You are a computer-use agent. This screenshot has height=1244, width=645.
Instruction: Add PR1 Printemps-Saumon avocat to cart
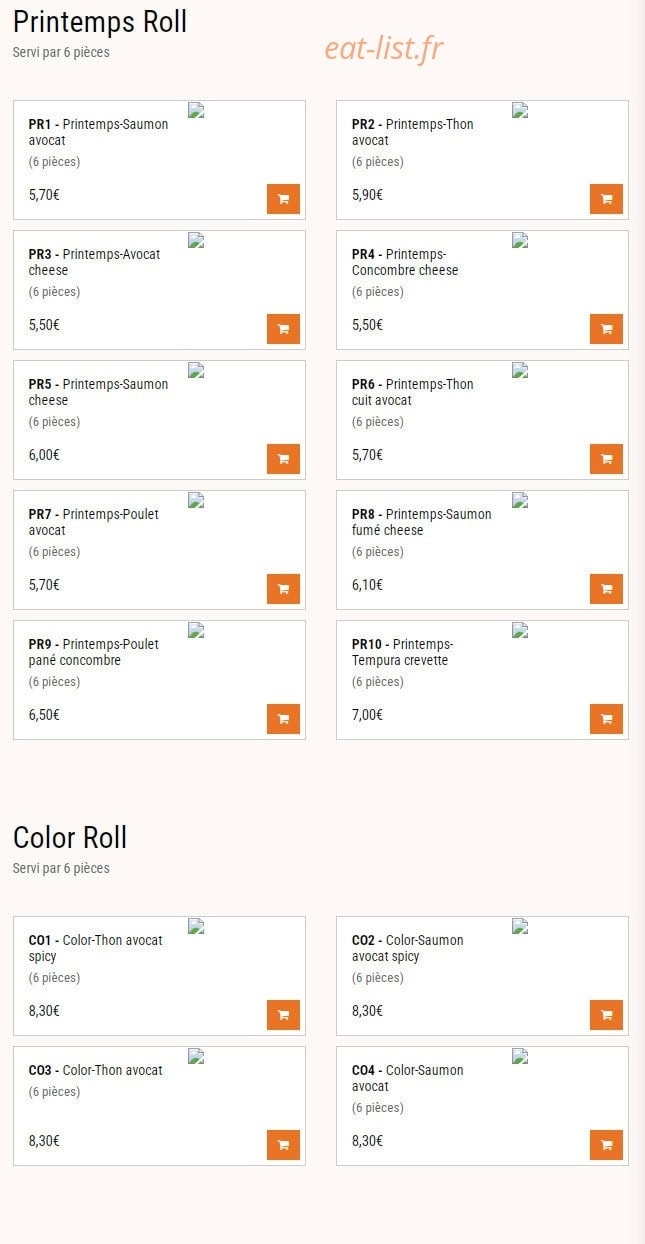283,199
